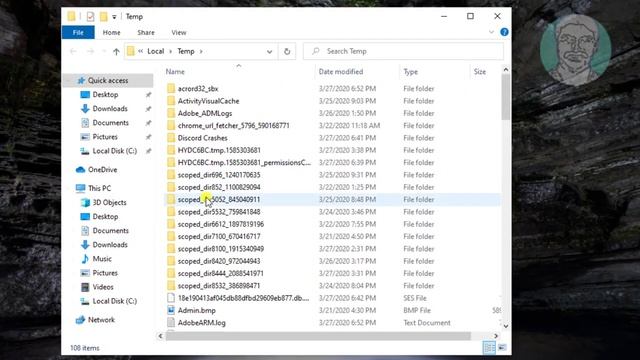Viewport: 640px width, 360px height.
Task: Sort by the Name column header
Action: [x=175, y=71]
